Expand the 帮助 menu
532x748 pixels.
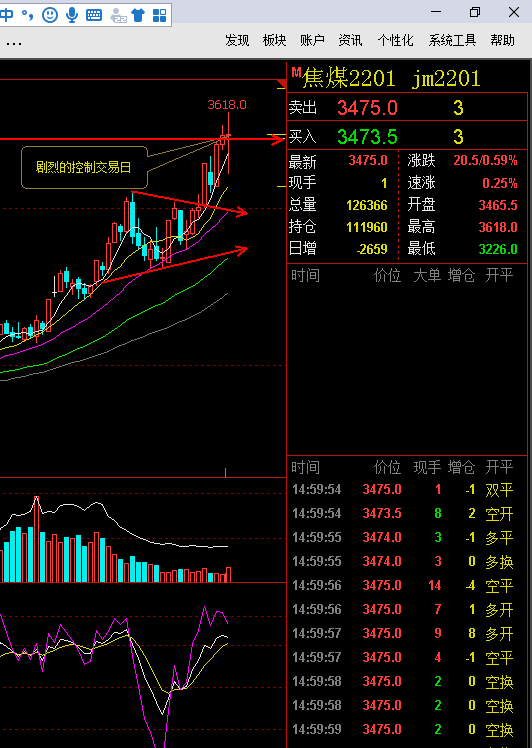click(502, 41)
